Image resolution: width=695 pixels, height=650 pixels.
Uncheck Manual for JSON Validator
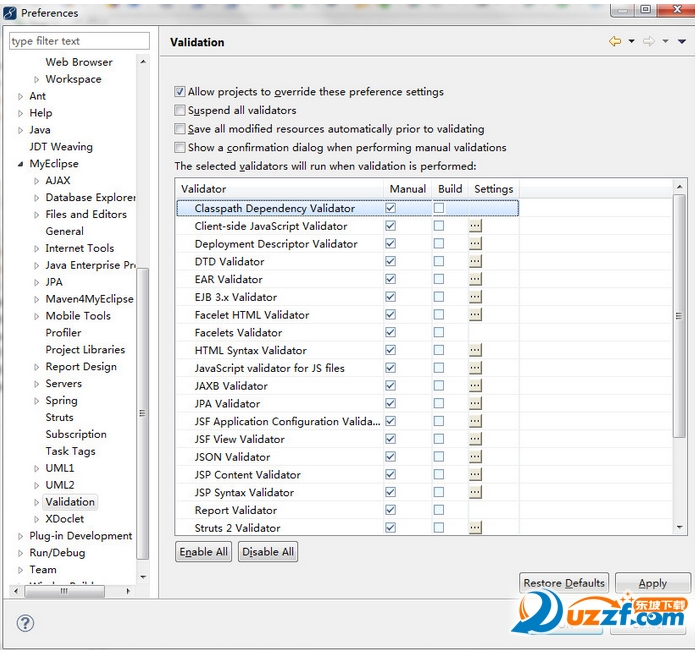[390, 456]
